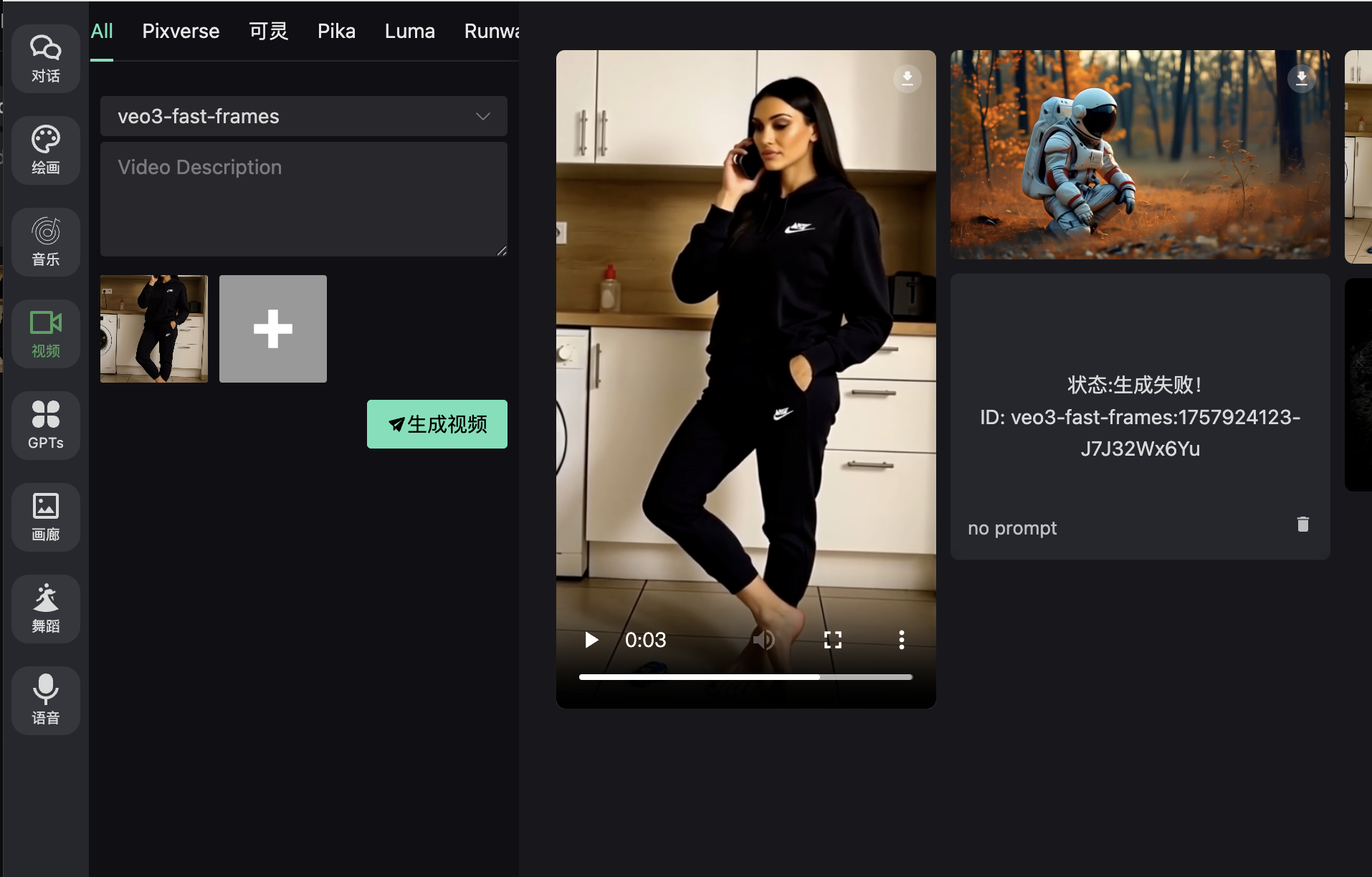1372x877 pixels.
Task: Click the plus tile to add frame image
Action: point(272,329)
